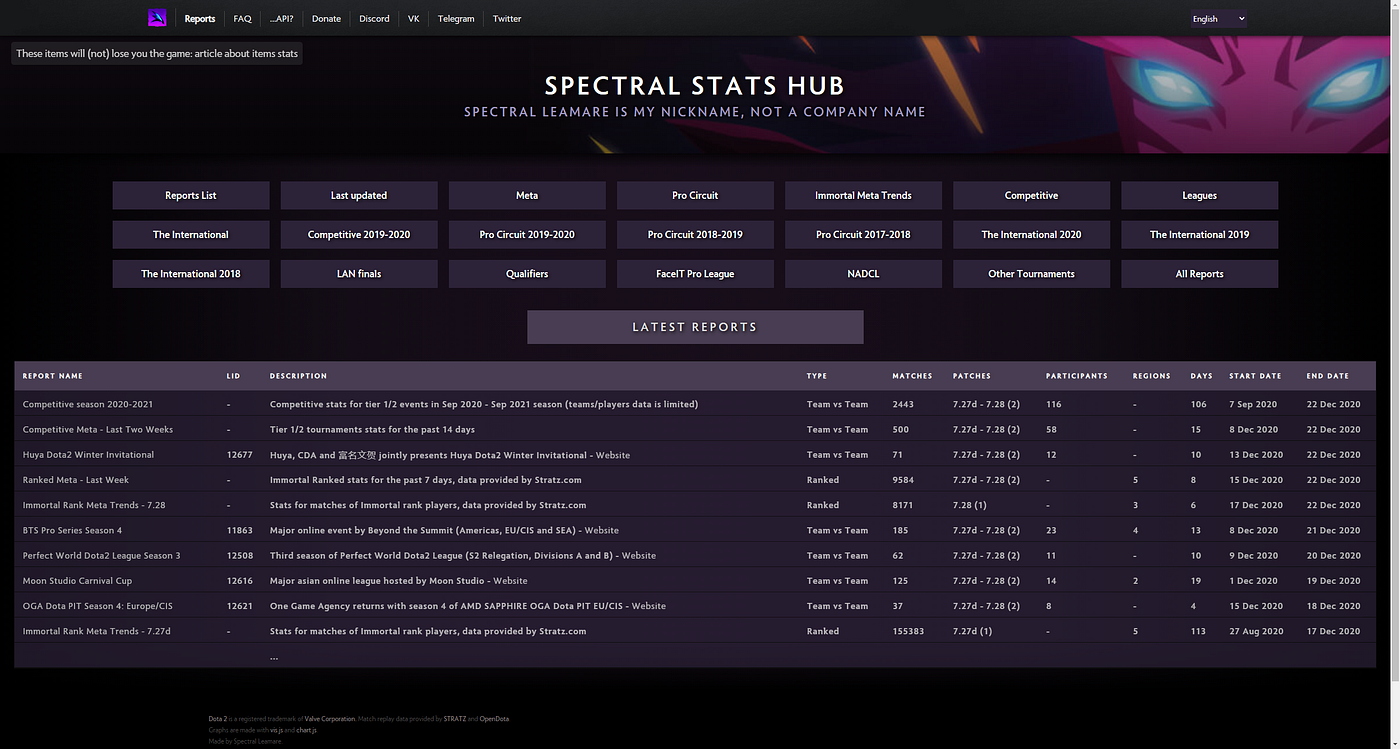The height and width of the screenshot is (749, 1400).
Task: Open the VK nav link
Action: click(x=413, y=19)
